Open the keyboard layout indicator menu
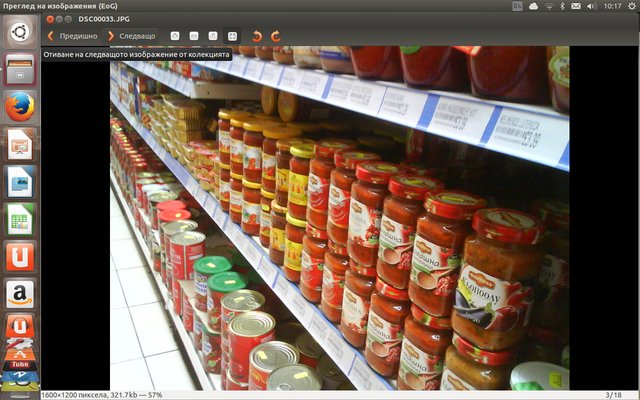640x400 pixels. (x=517, y=6)
